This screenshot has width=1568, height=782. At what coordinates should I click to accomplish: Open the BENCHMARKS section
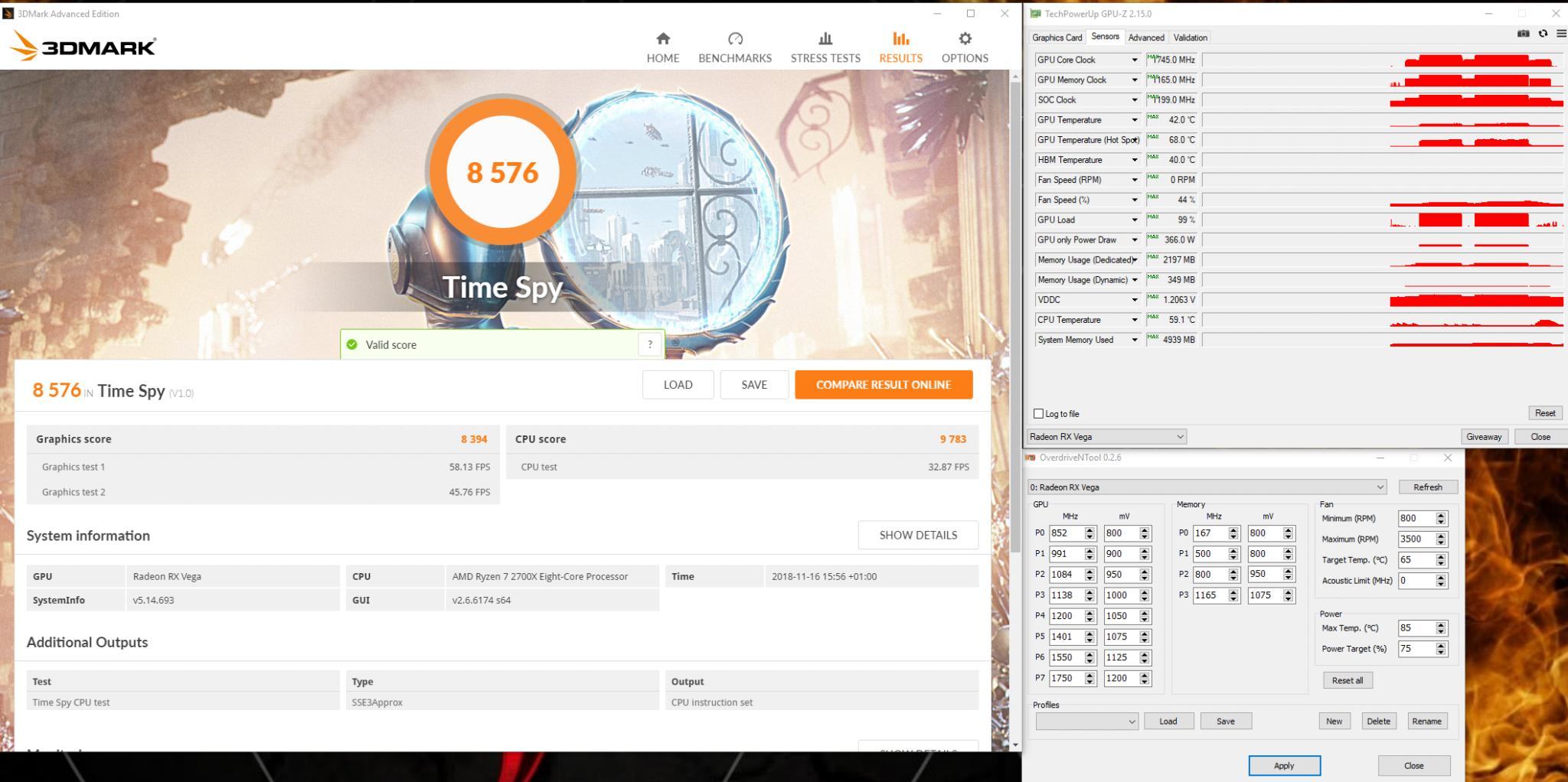(x=735, y=47)
